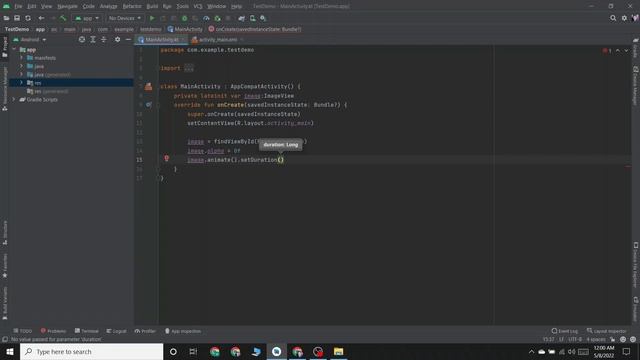Go to next highlighted error arrow
The width and height of the screenshot is (640, 360).
[627, 50]
